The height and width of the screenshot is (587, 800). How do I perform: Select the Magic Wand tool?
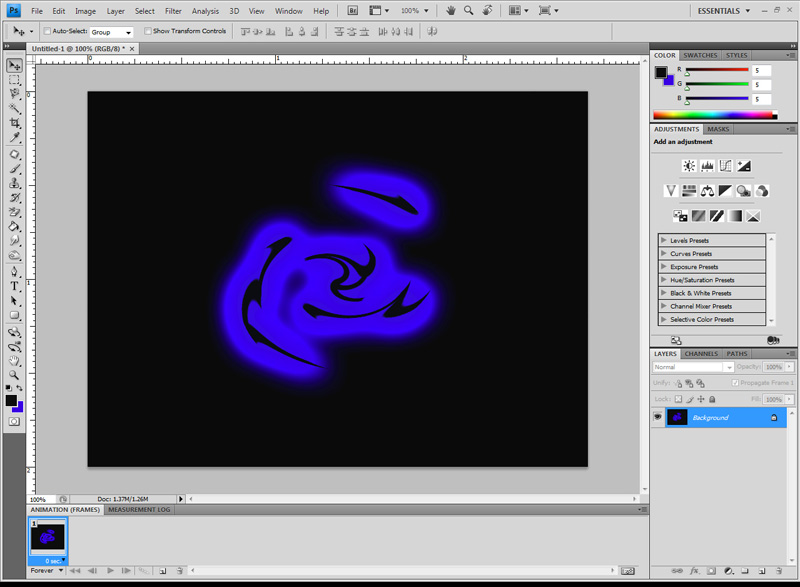(15, 108)
